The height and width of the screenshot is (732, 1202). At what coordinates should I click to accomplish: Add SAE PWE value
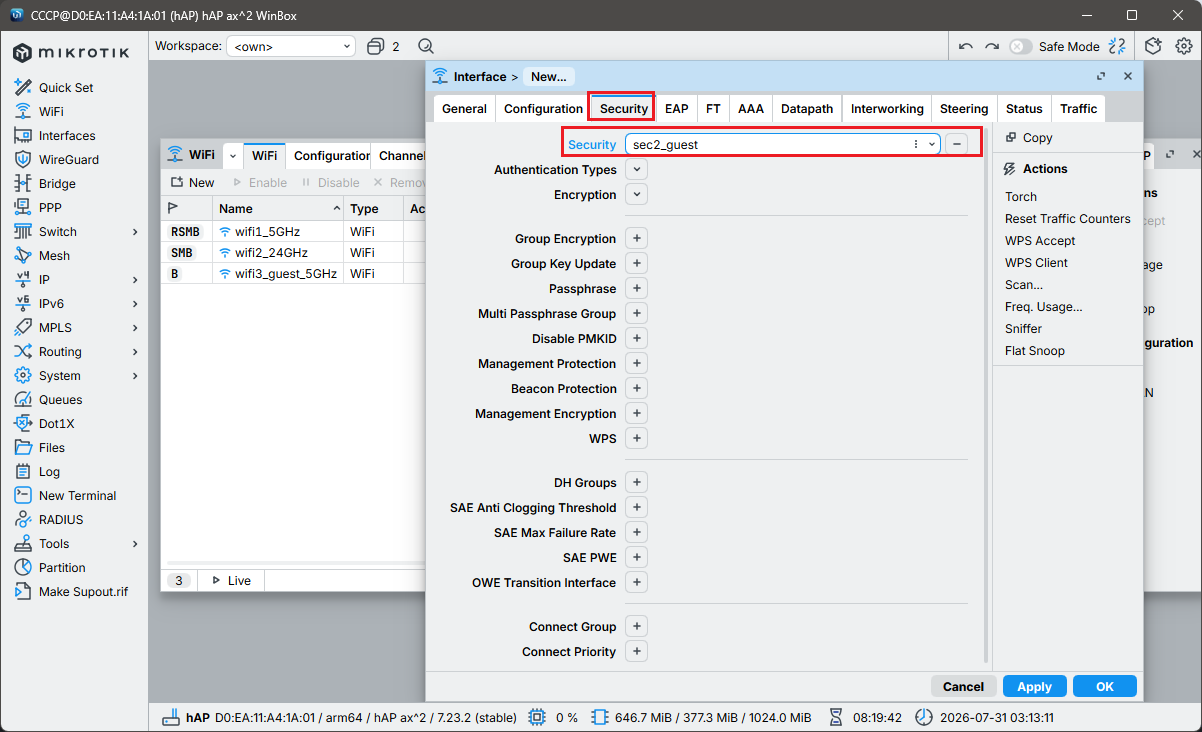click(636, 558)
